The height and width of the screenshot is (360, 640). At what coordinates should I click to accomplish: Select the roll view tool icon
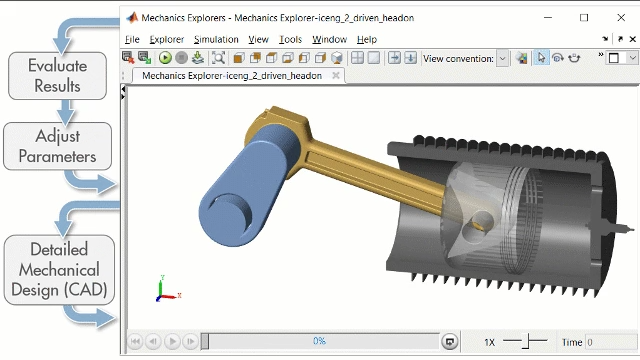click(x=574, y=58)
